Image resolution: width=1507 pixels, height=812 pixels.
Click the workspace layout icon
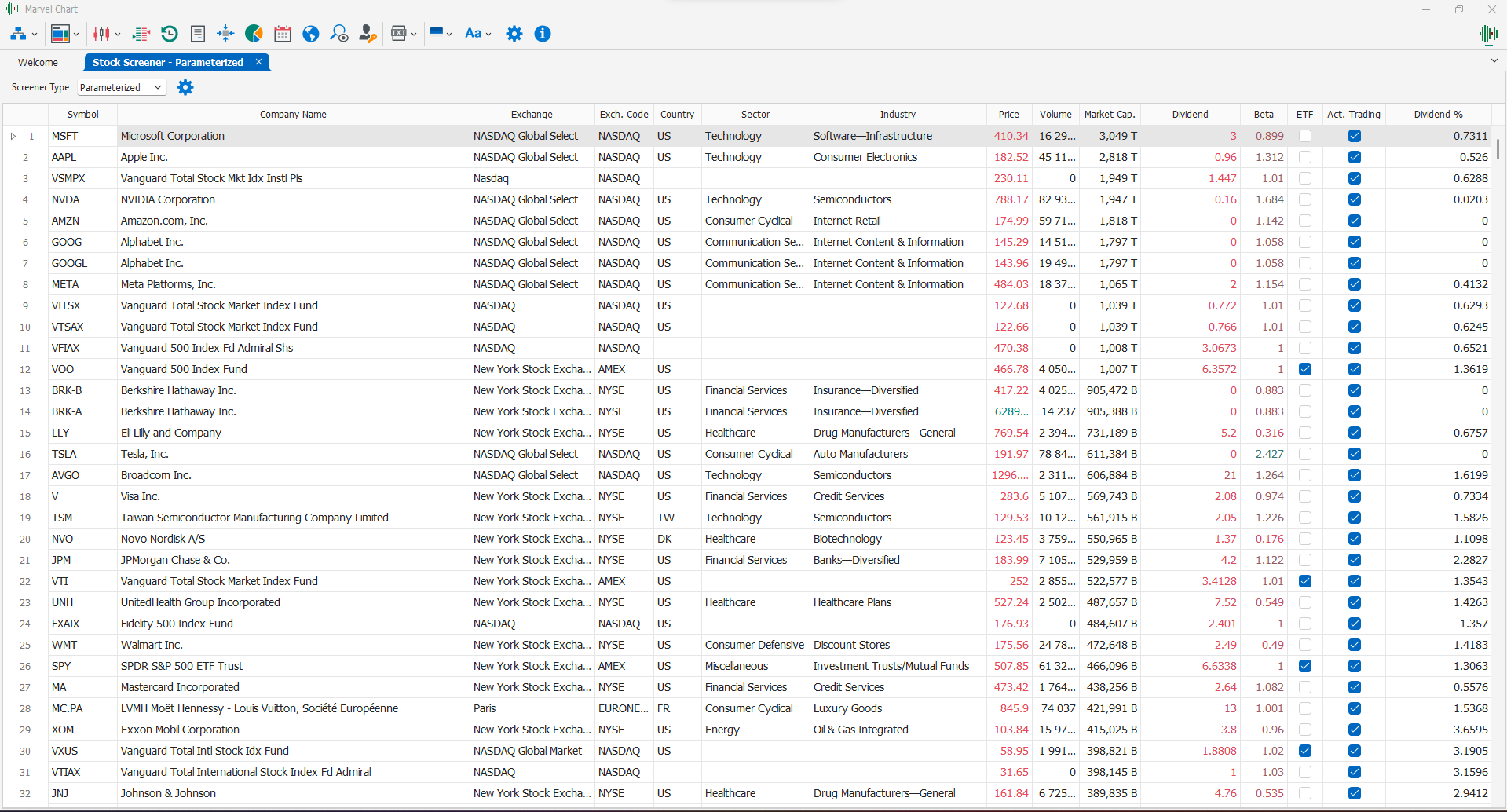click(x=60, y=34)
